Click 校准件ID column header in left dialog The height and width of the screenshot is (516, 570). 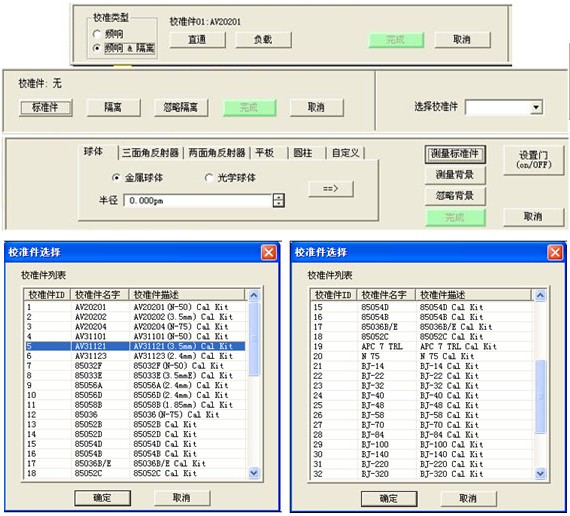[x=47, y=295]
